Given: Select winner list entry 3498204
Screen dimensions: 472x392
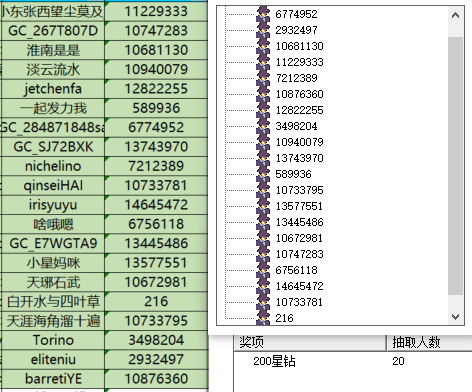Looking at the screenshot, I should tap(296, 126).
